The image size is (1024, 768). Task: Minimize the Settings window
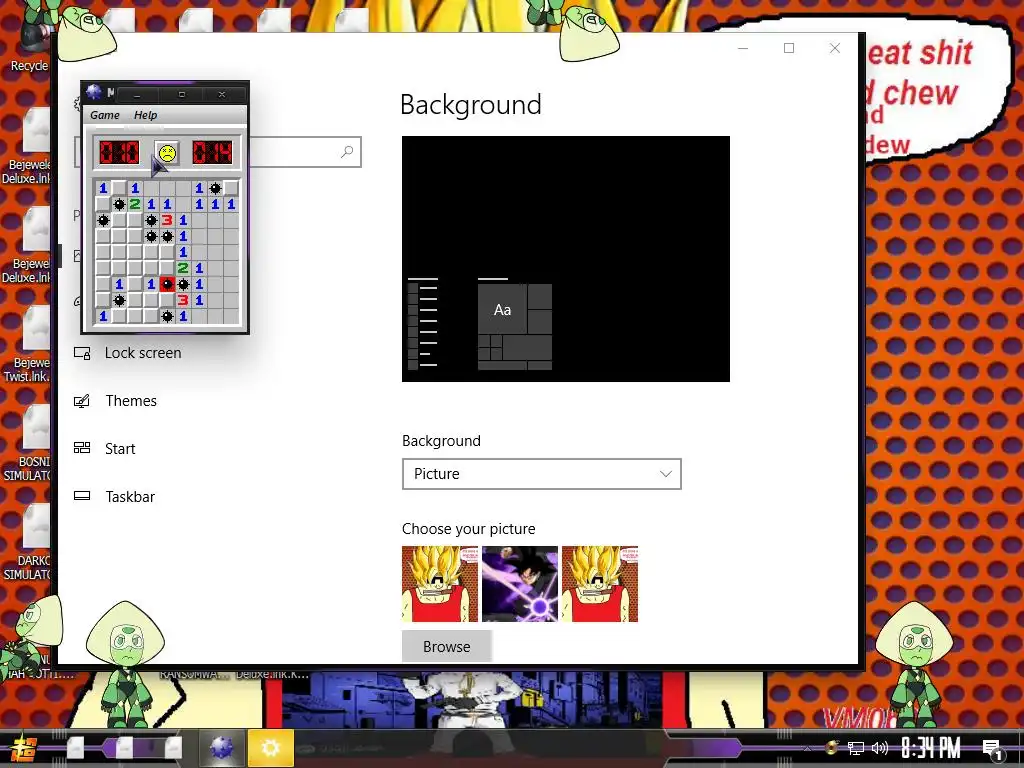[x=743, y=48]
